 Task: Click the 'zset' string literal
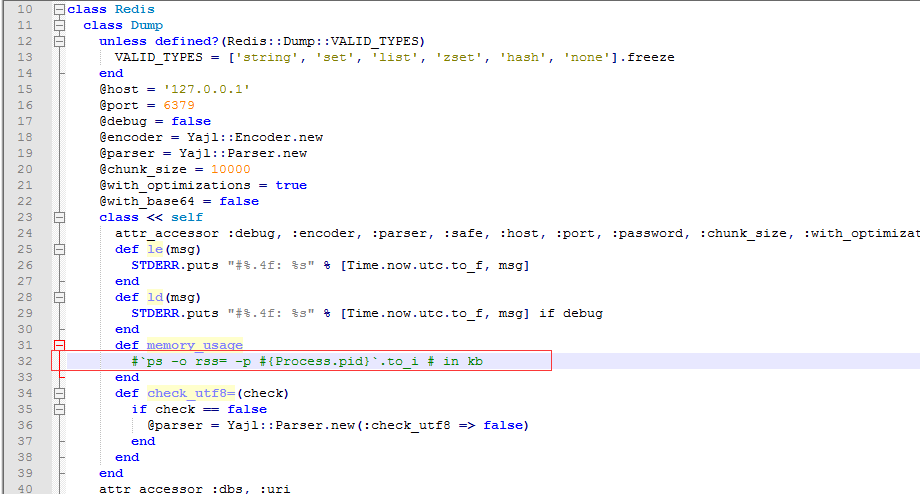(459, 57)
